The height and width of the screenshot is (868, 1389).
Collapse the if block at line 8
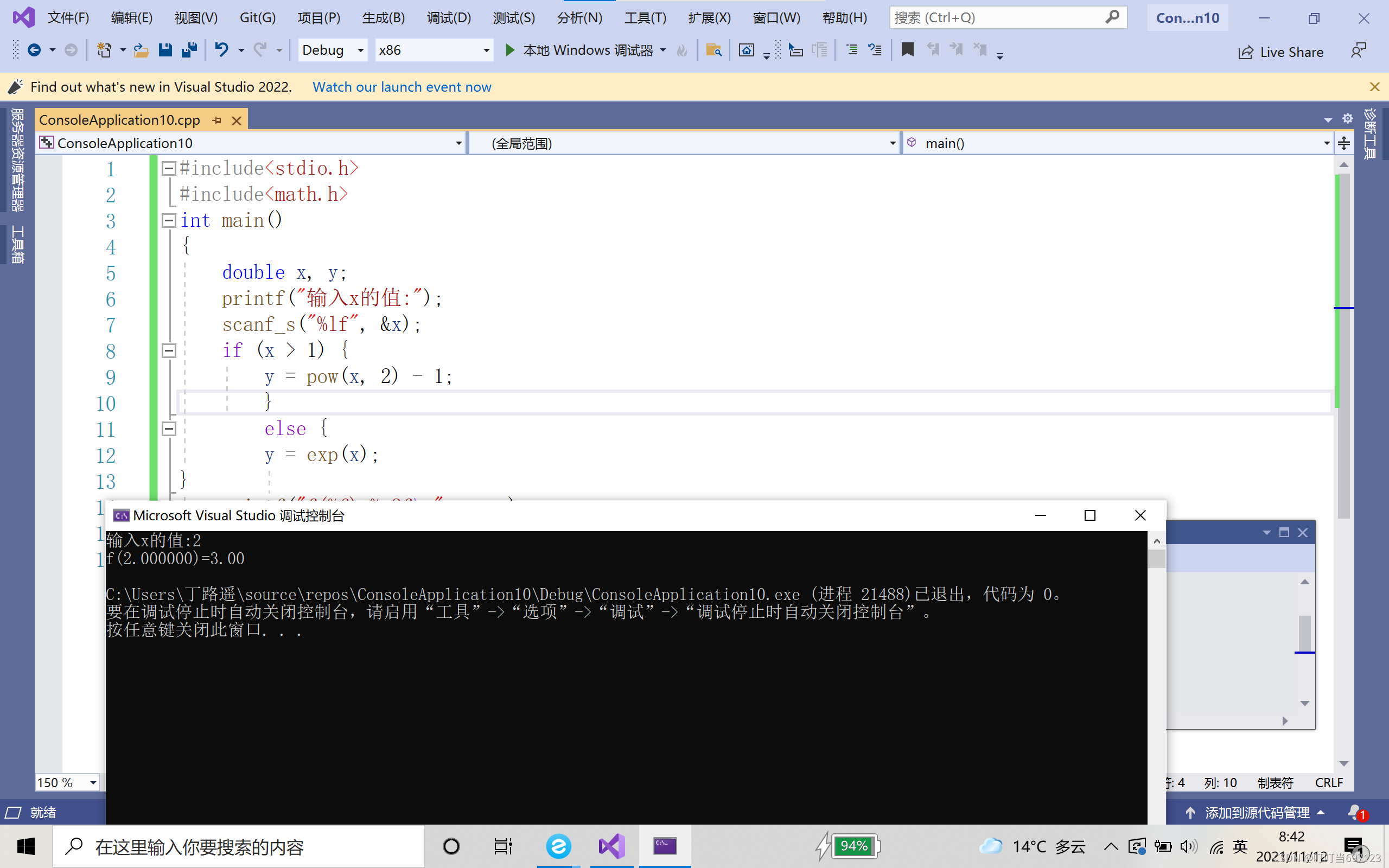point(169,350)
